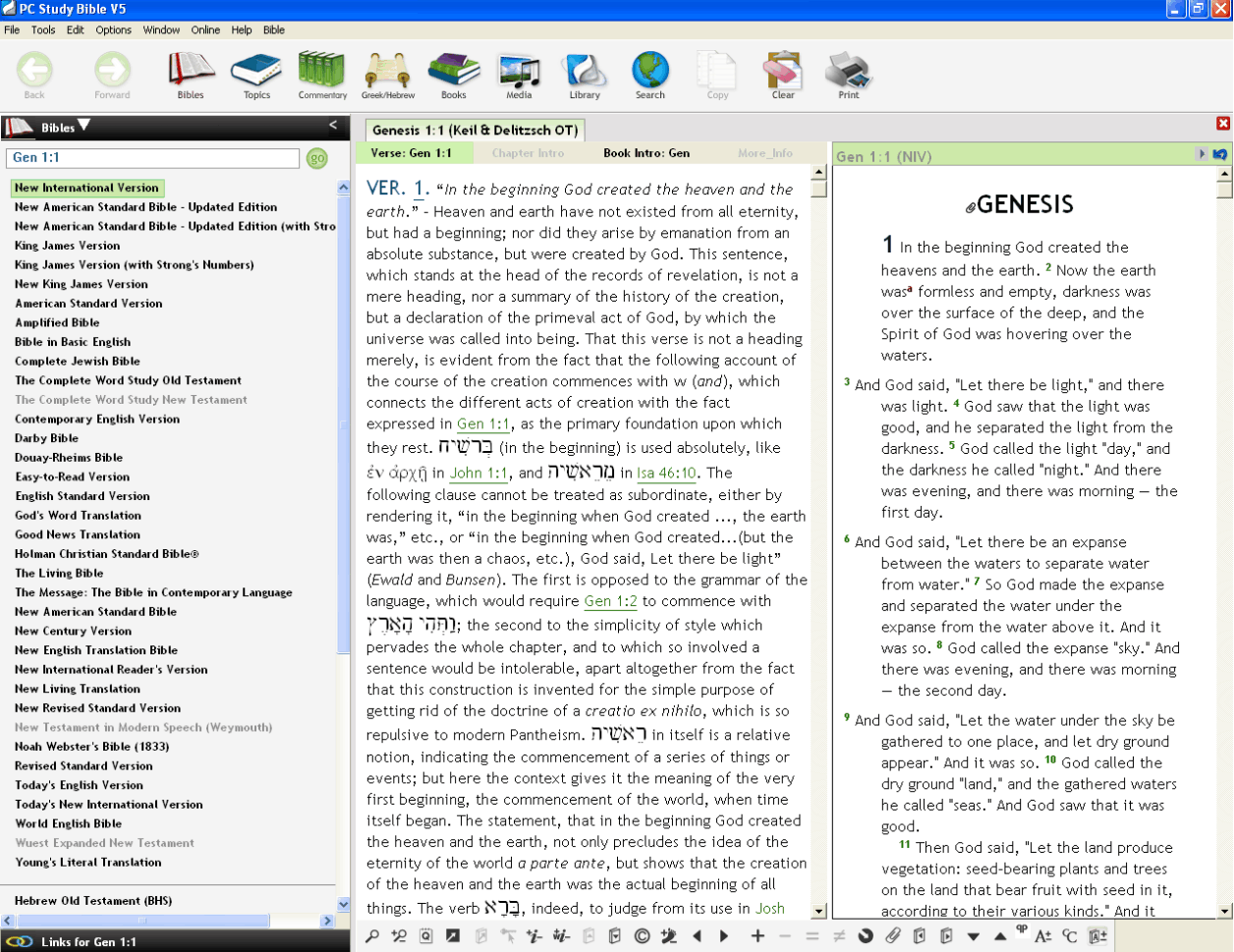Click the A± font size icon
1234x952 pixels.
(1043, 936)
